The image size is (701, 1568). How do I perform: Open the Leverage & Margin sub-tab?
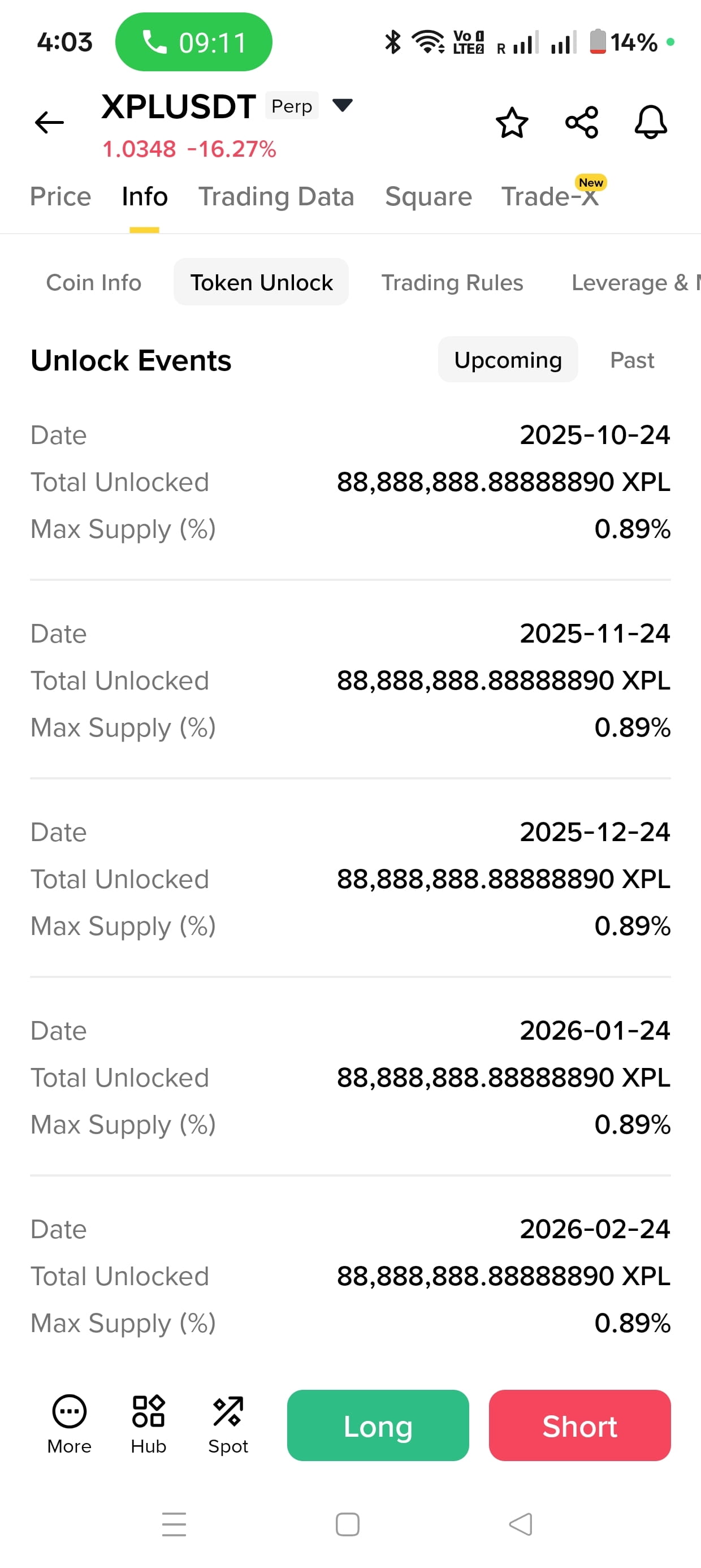pyautogui.click(x=636, y=282)
